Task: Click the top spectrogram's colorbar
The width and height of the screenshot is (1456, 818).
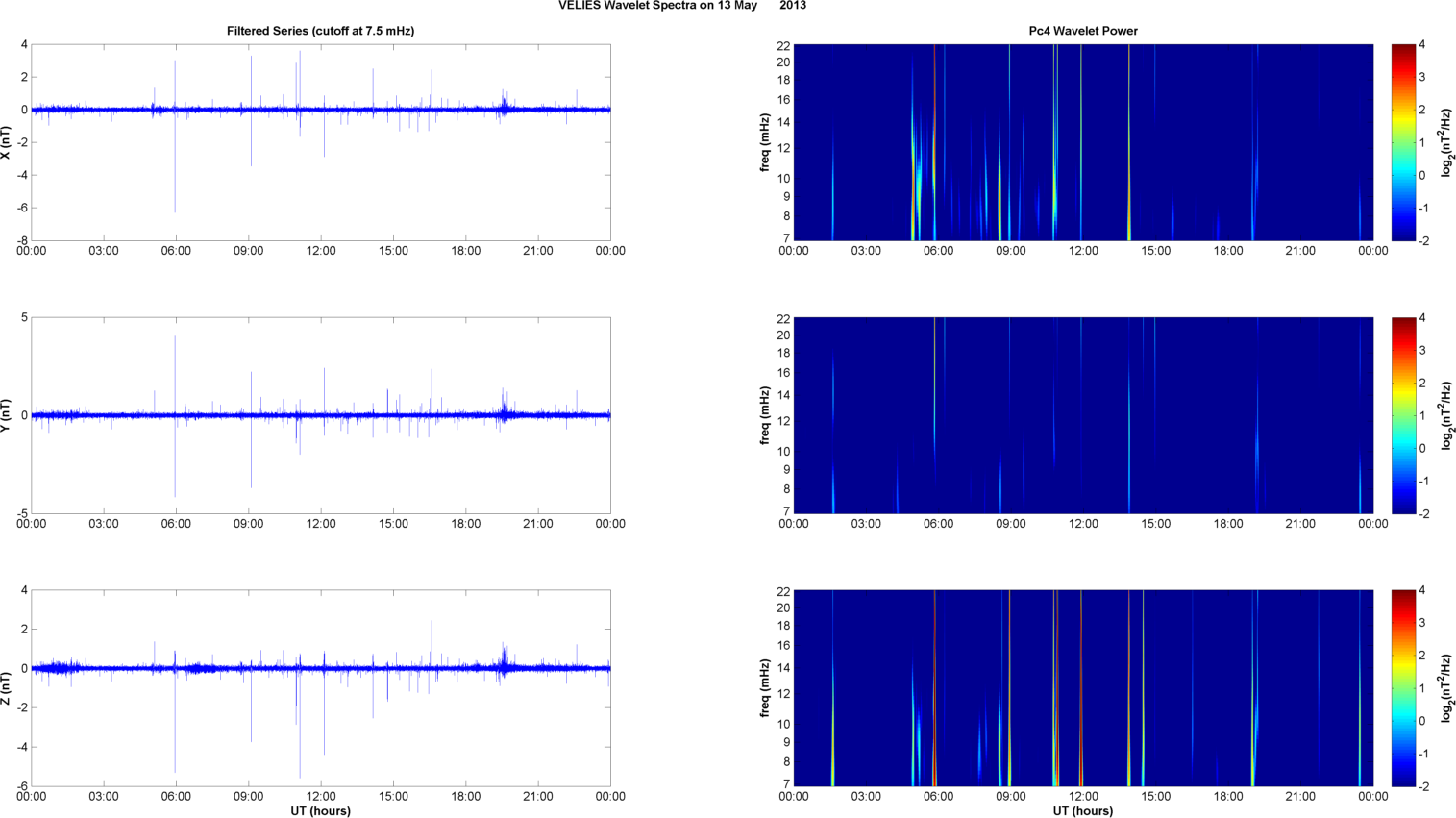Action: point(1403,142)
